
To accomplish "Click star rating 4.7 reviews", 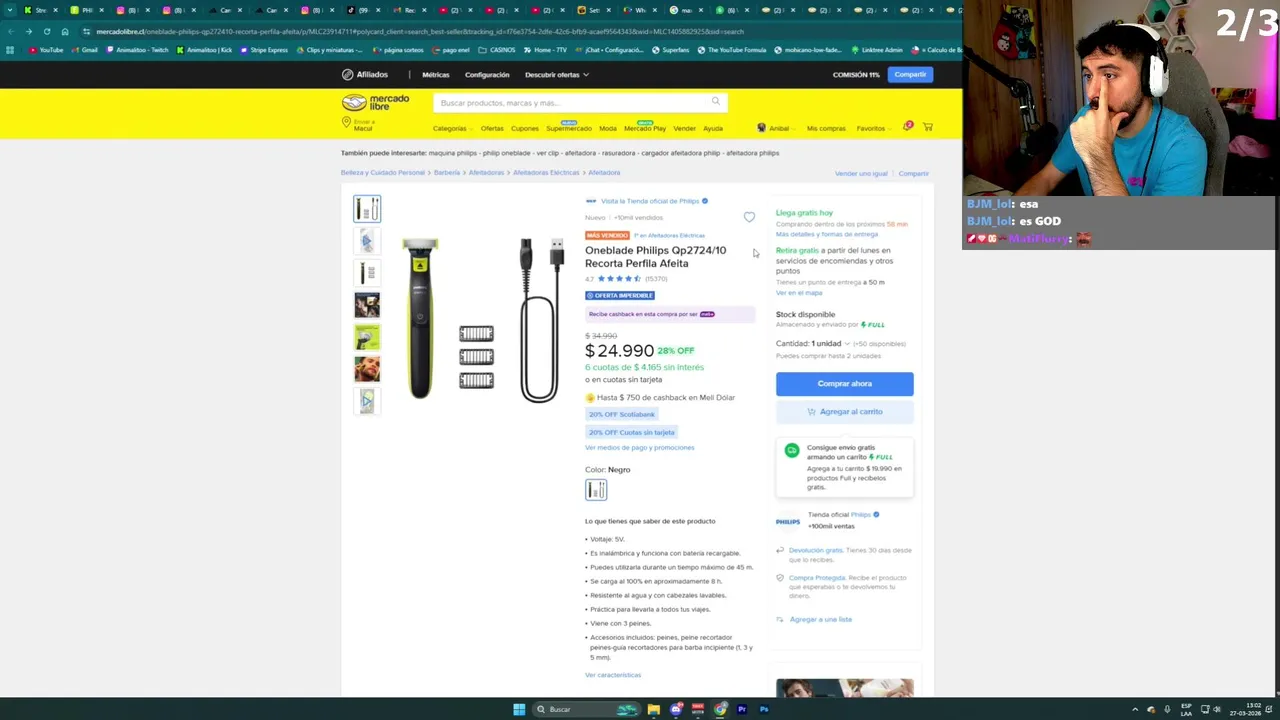I will tap(626, 278).
